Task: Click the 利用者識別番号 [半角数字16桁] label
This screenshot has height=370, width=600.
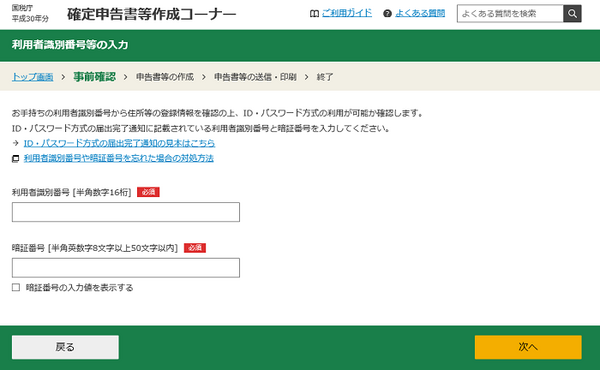Action: tap(72, 192)
